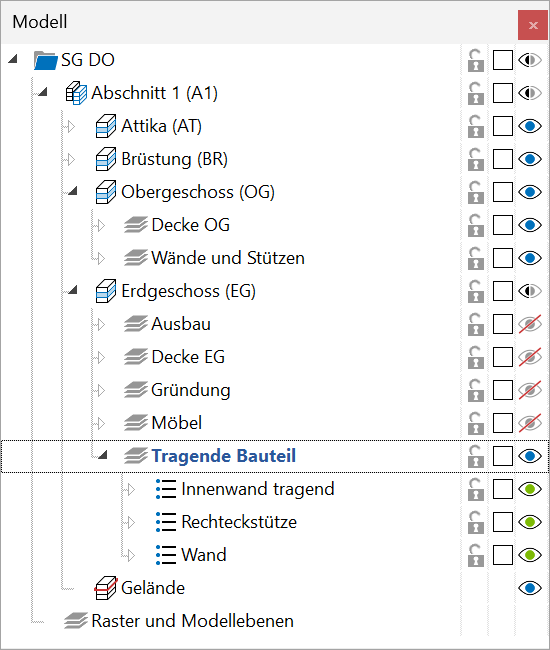Click the Attika (AT) storey icon
The image size is (550, 650).
[x=106, y=126]
